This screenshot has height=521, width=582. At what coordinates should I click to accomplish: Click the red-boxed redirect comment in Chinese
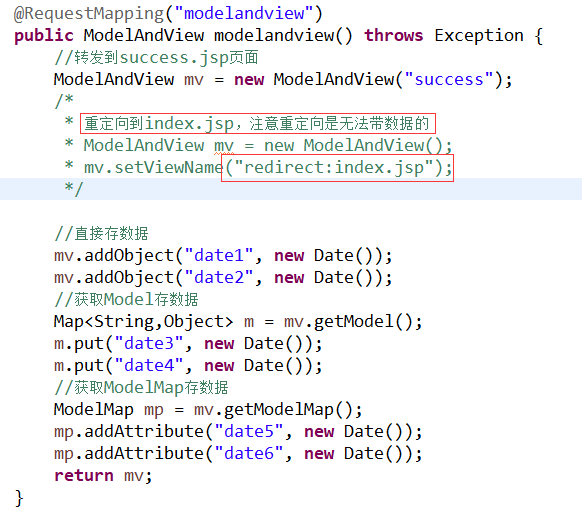point(258,124)
